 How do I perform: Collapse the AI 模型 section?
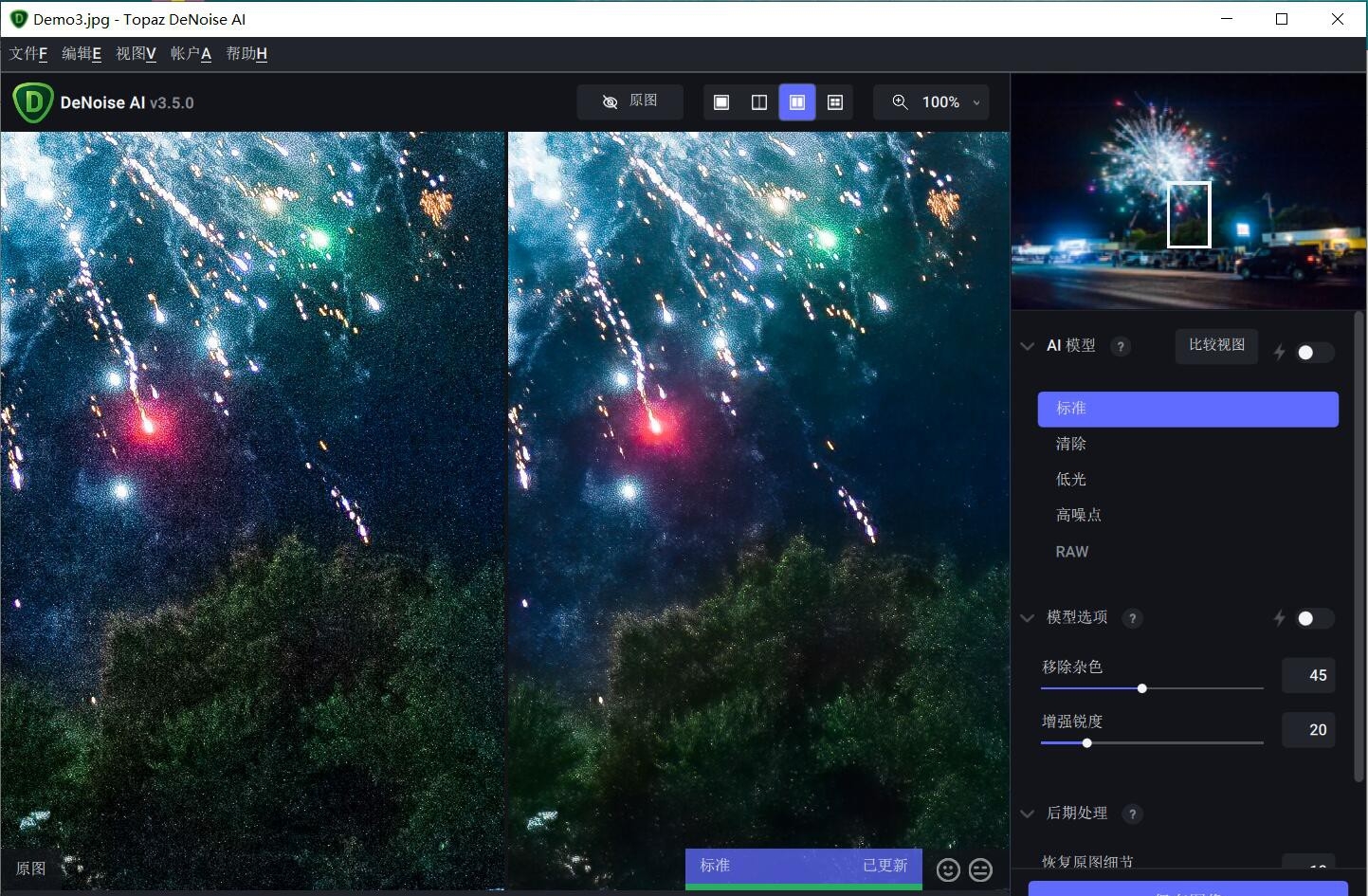pos(1027,346)
